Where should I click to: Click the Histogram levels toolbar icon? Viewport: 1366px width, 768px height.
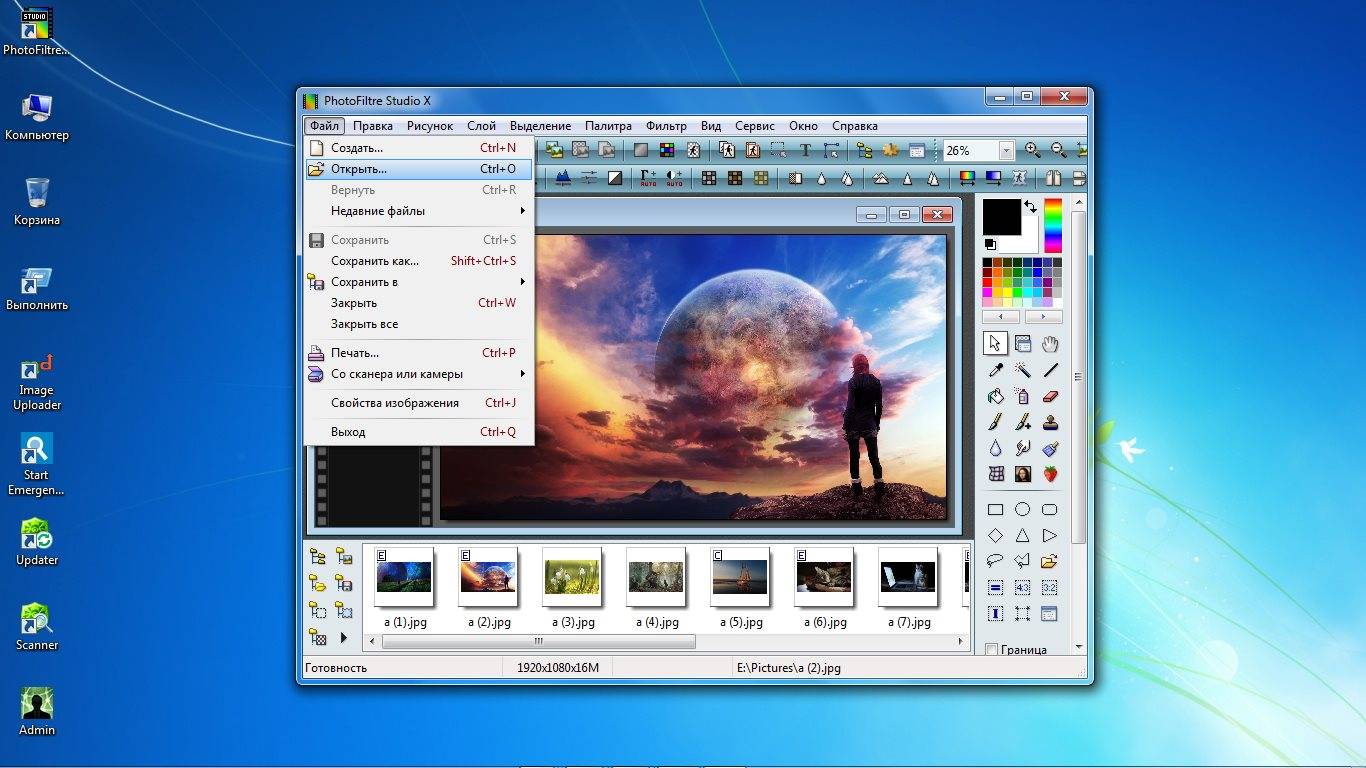563,178
